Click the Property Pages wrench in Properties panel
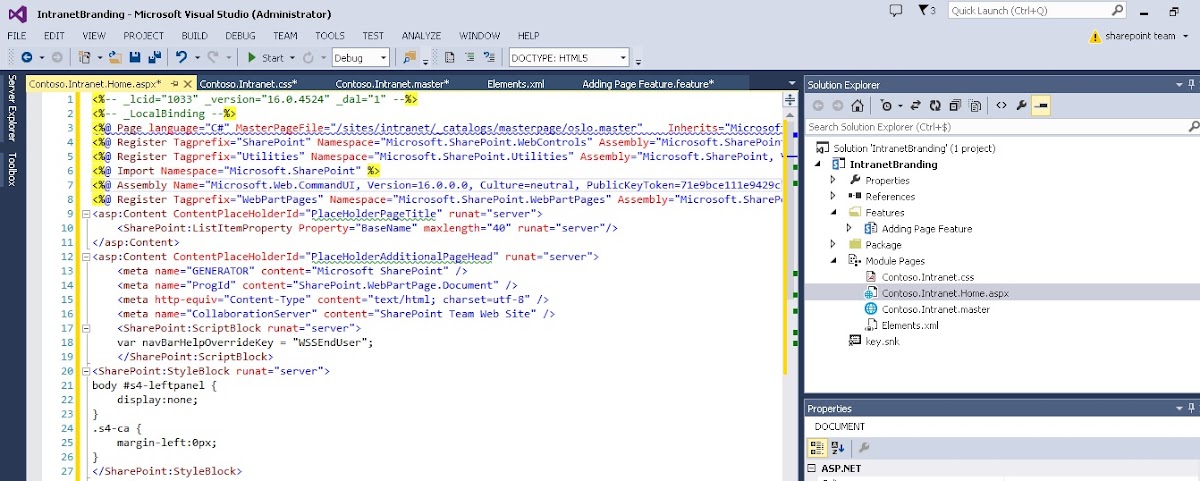 [x=863, y=447]
